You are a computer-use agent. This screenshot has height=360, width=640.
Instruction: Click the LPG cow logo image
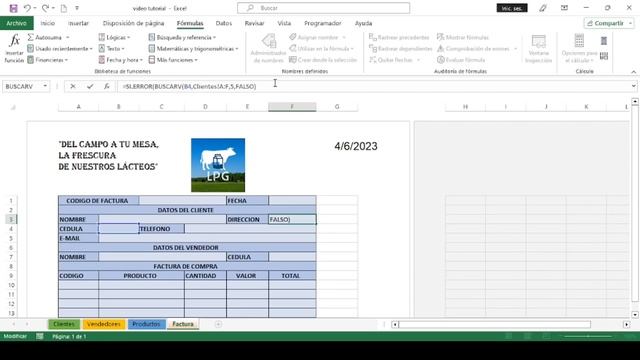[218, 165]
